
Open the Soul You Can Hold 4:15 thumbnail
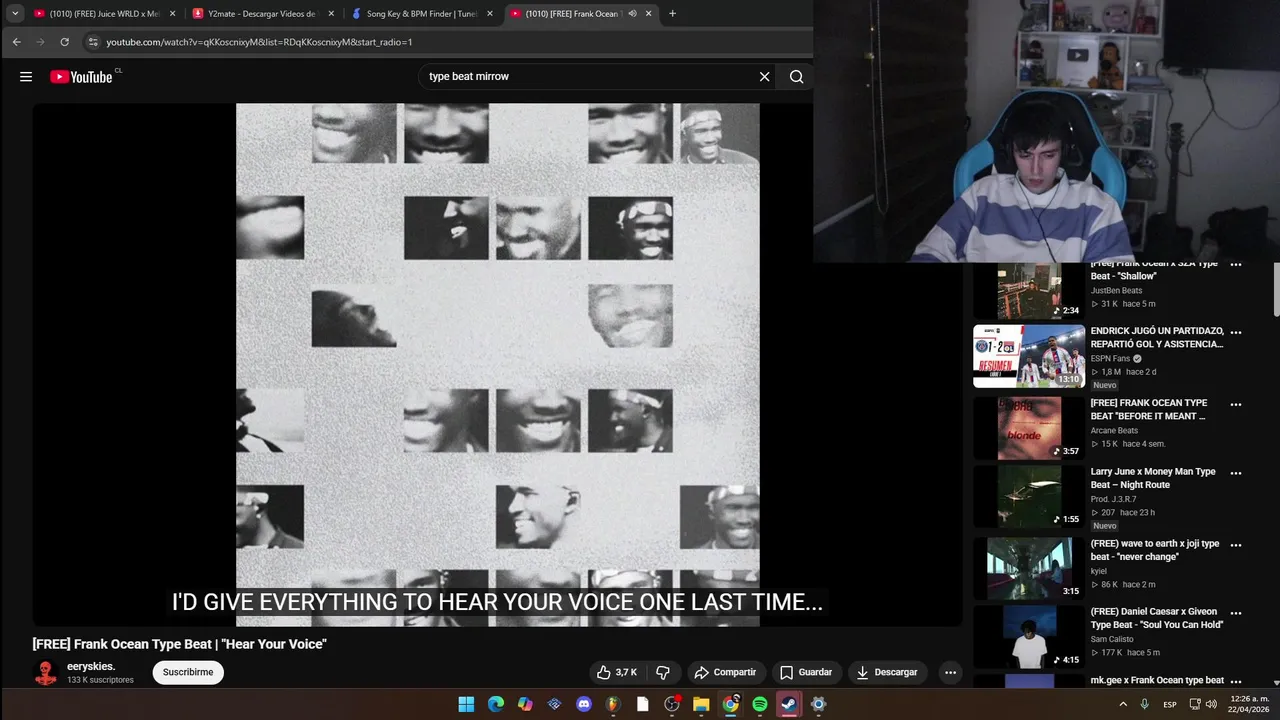click(1029, 637)
